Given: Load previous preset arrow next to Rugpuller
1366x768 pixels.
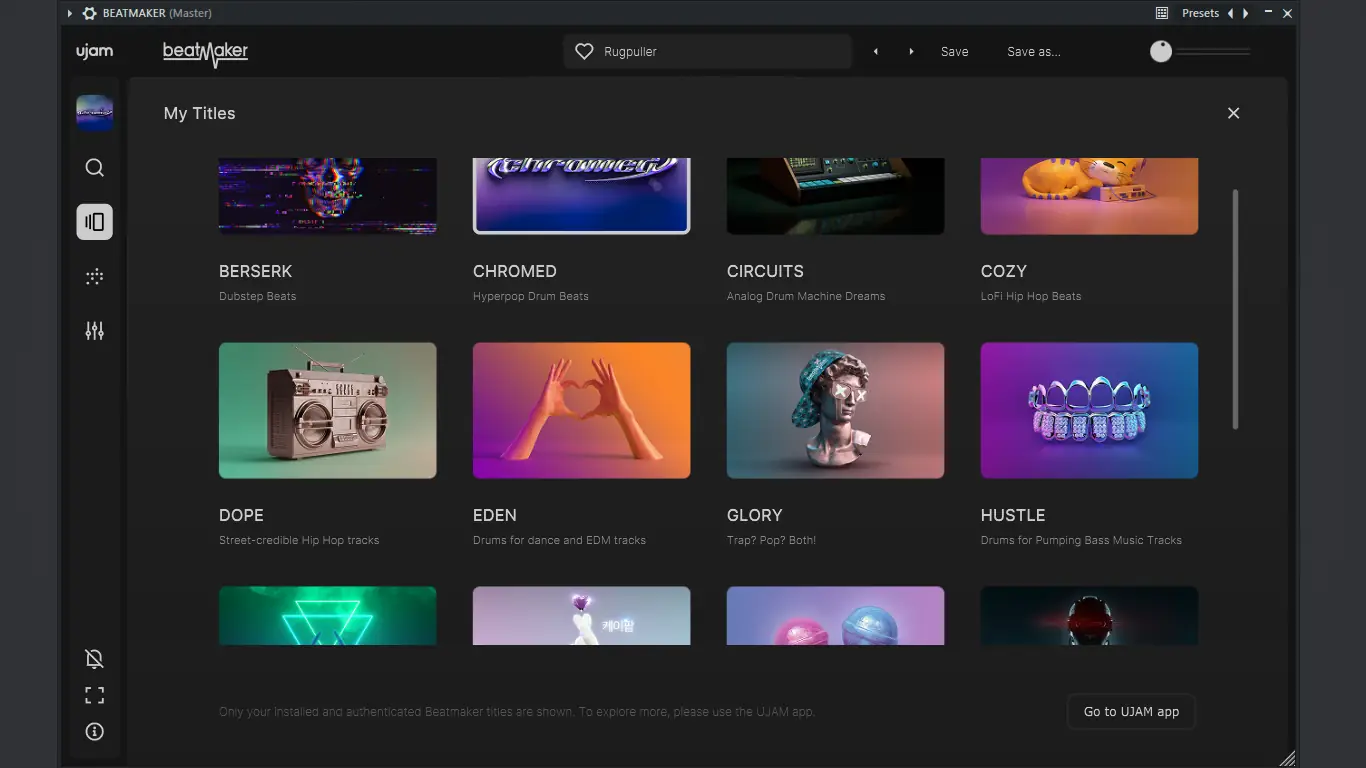Looking at the screenshot, I should 876,51.
